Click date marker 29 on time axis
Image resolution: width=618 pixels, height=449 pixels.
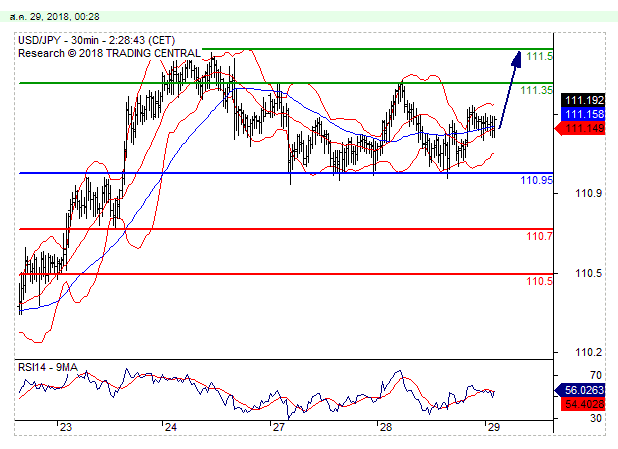coord(493,427)
